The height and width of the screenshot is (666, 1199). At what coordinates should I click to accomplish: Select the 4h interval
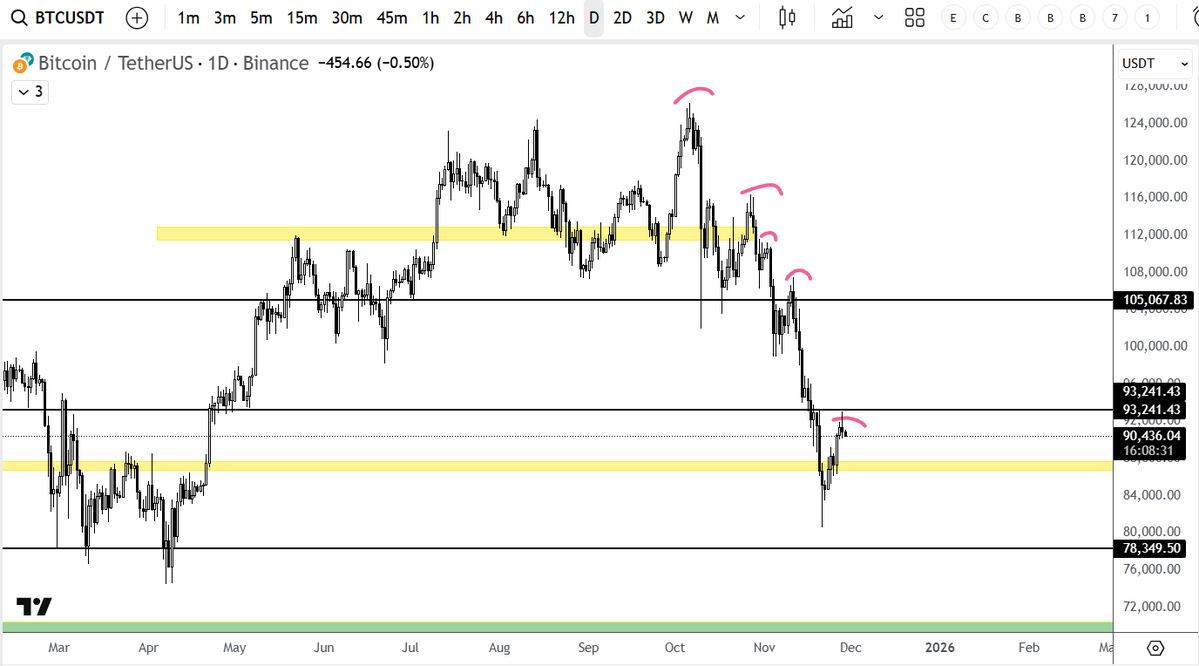(x=494, y=18)
